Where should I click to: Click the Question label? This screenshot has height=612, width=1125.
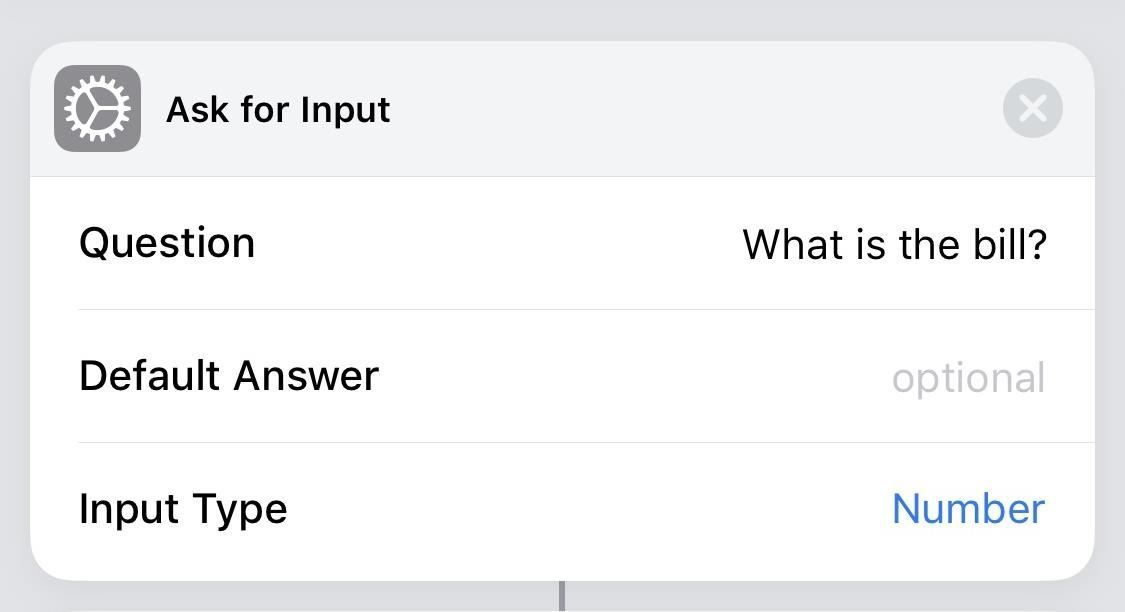click(167, 243)
